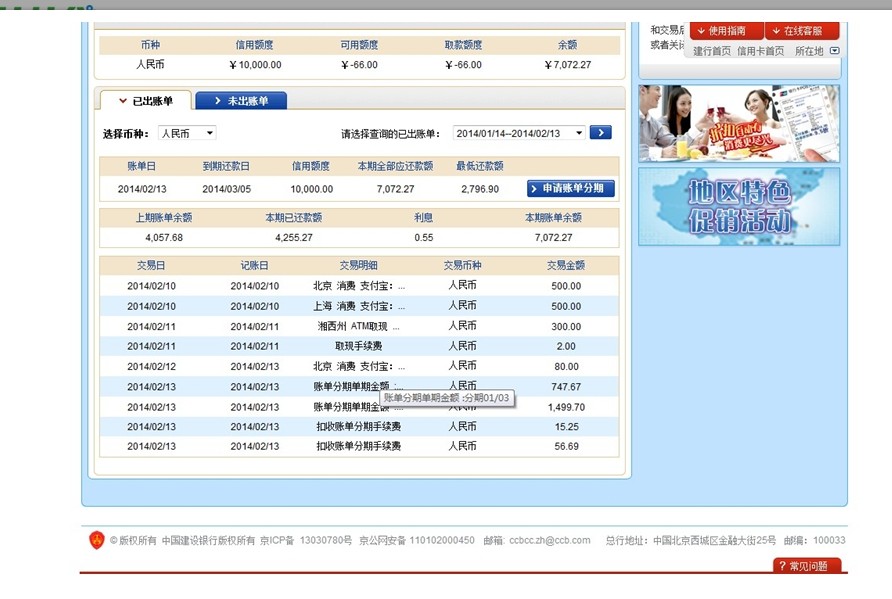The image size is (892, 599).
Task: Switch to the 未出账单 tab
Action: [241, 101]
